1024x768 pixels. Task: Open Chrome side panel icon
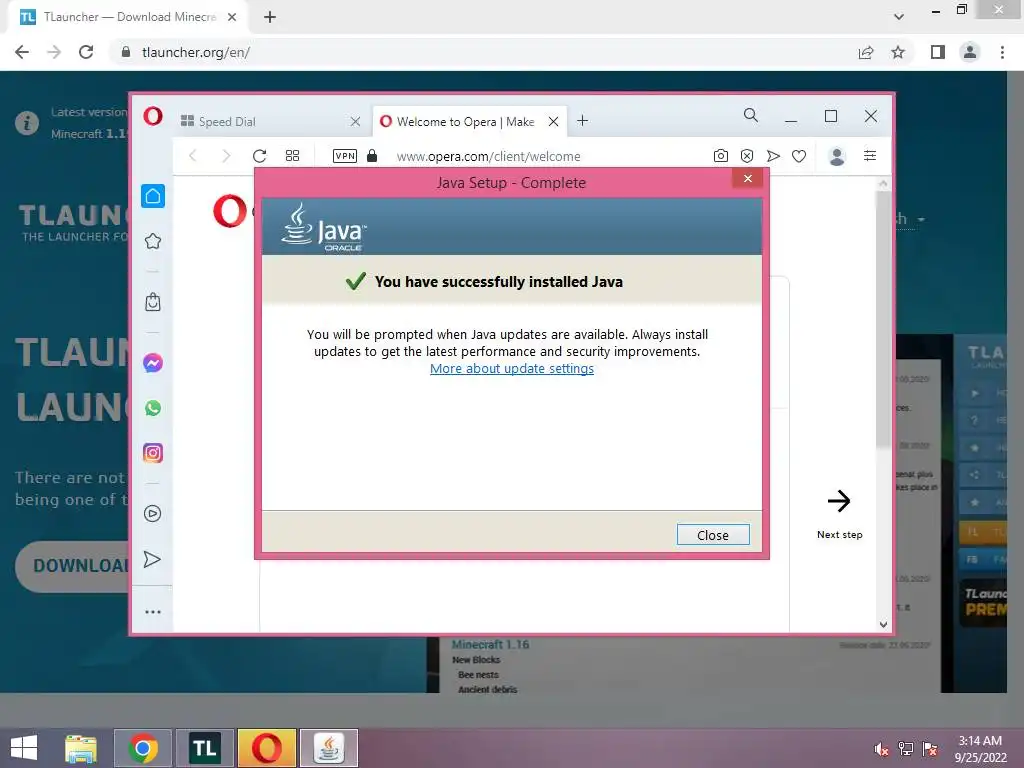click(938, 52)
